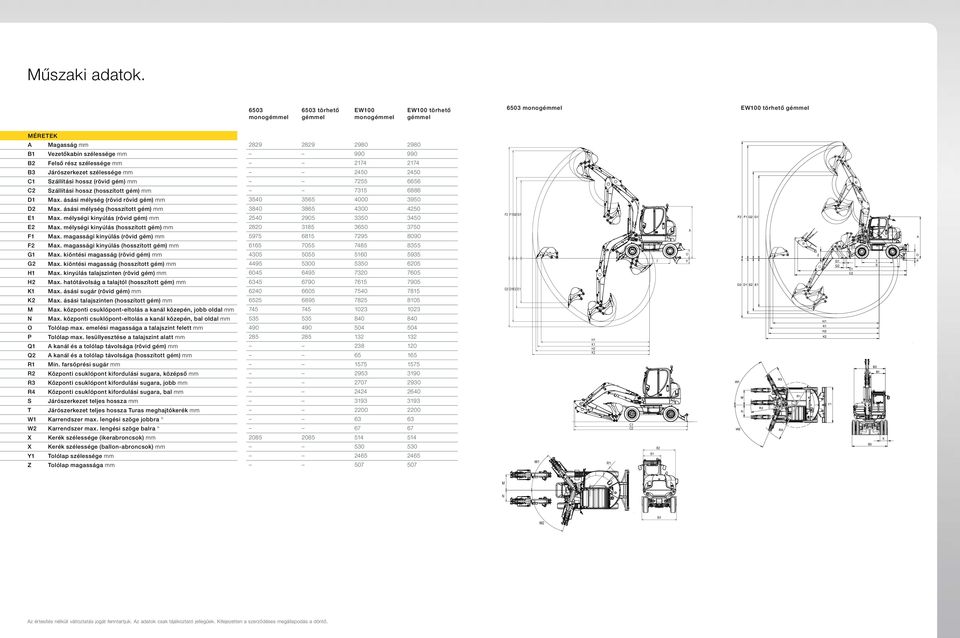Screen dimensions: 960x638
Task: Select the footer disclaimer 'Az értesítés nélküli változtatás…'
Action: pyautogui.click(x=178, y=621)
